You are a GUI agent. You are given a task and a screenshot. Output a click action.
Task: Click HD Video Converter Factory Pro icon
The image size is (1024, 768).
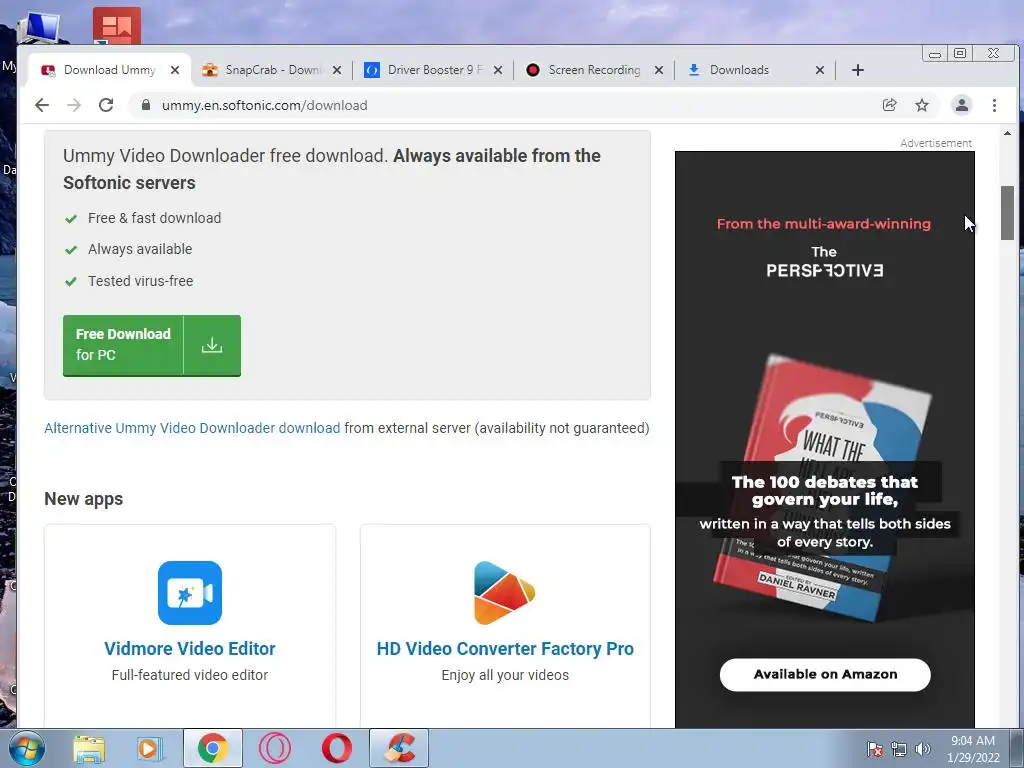click(504, 593)
